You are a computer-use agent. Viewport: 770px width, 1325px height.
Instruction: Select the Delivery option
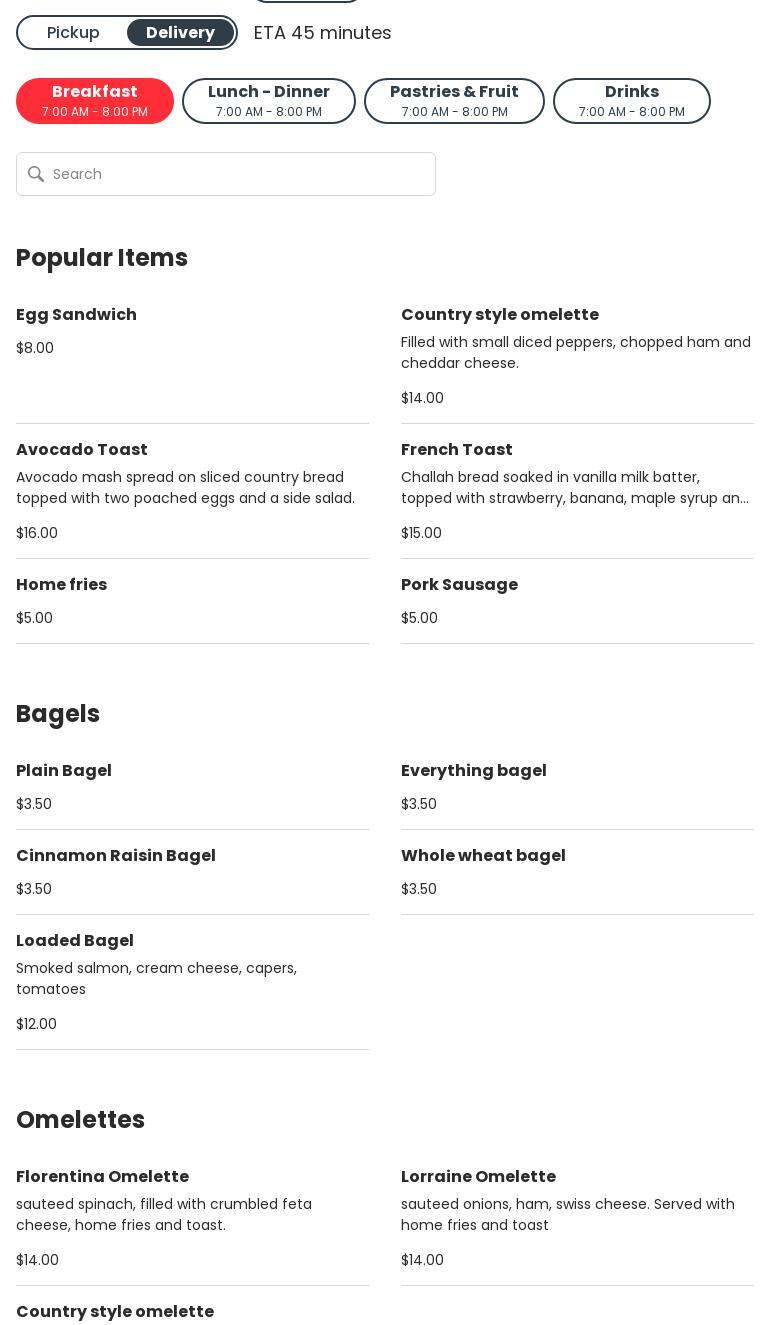tap(180, 33)
